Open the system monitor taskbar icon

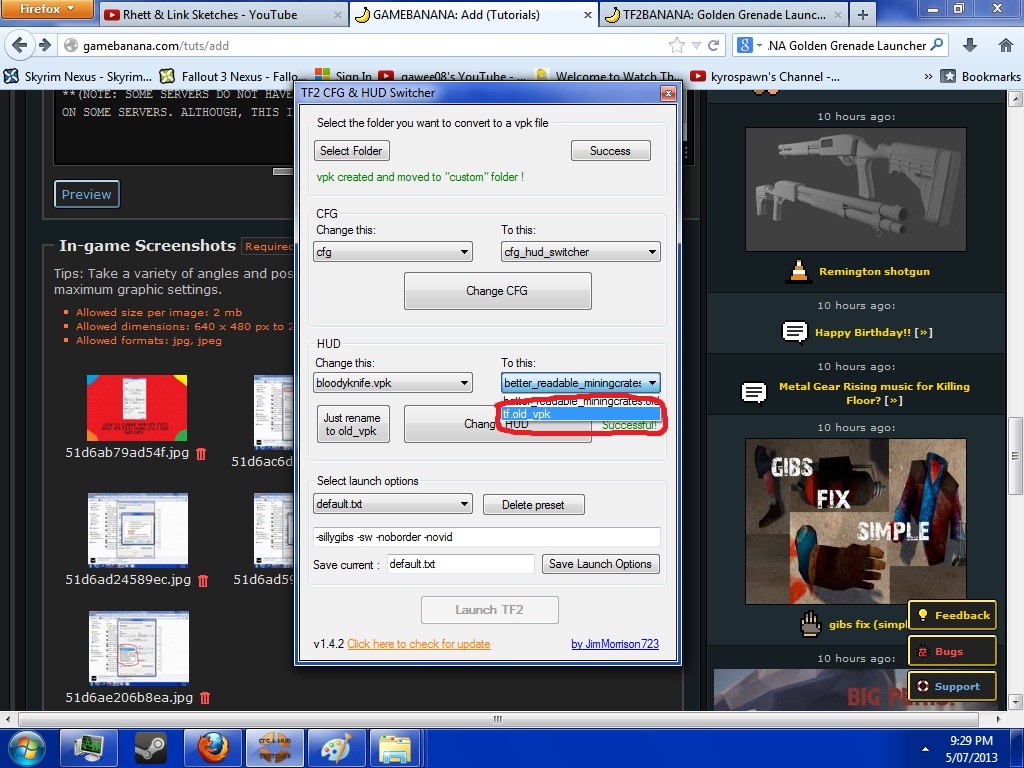coord(89,748)
